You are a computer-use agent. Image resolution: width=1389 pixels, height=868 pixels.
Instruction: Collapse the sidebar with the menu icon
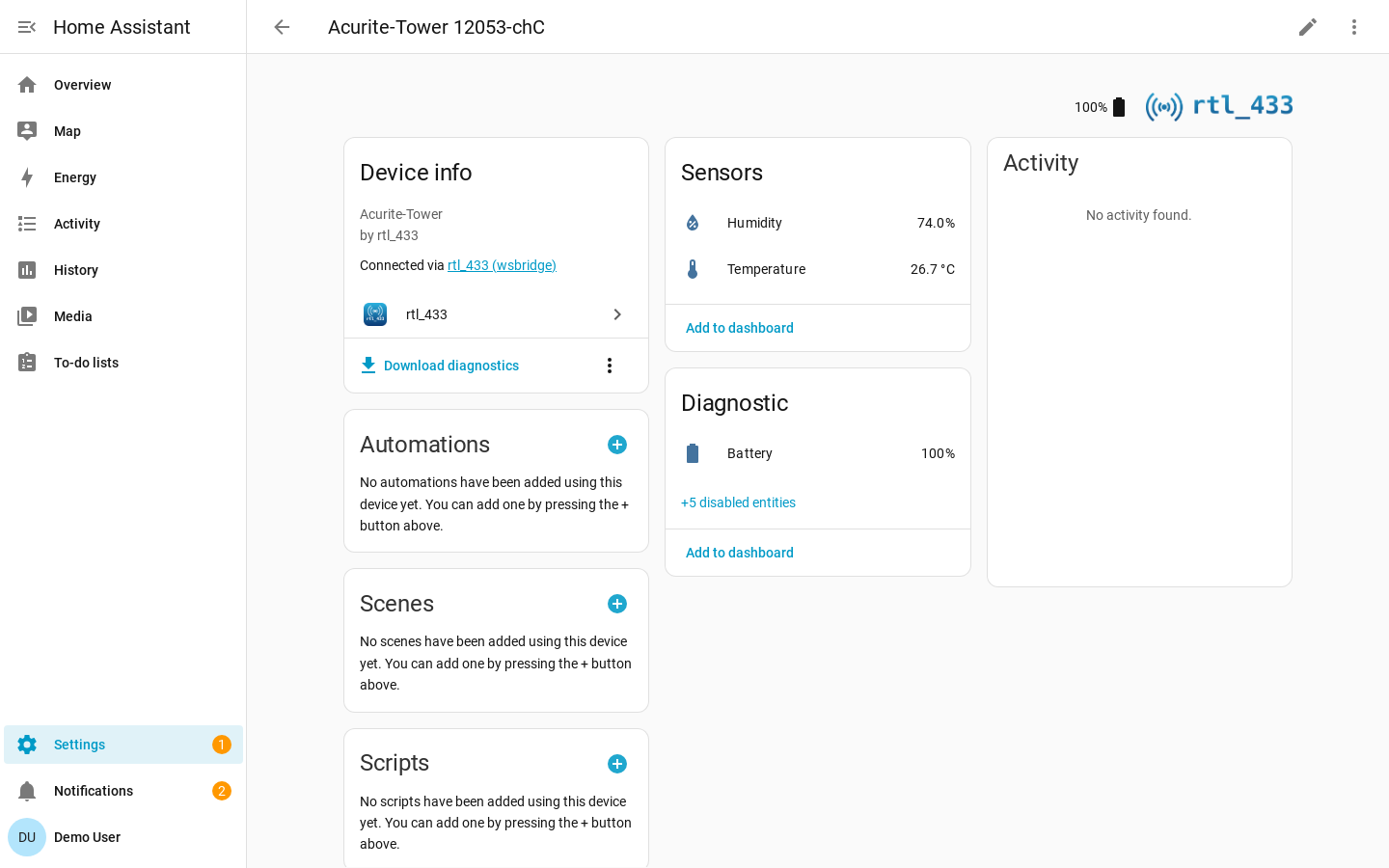point(27,27)
